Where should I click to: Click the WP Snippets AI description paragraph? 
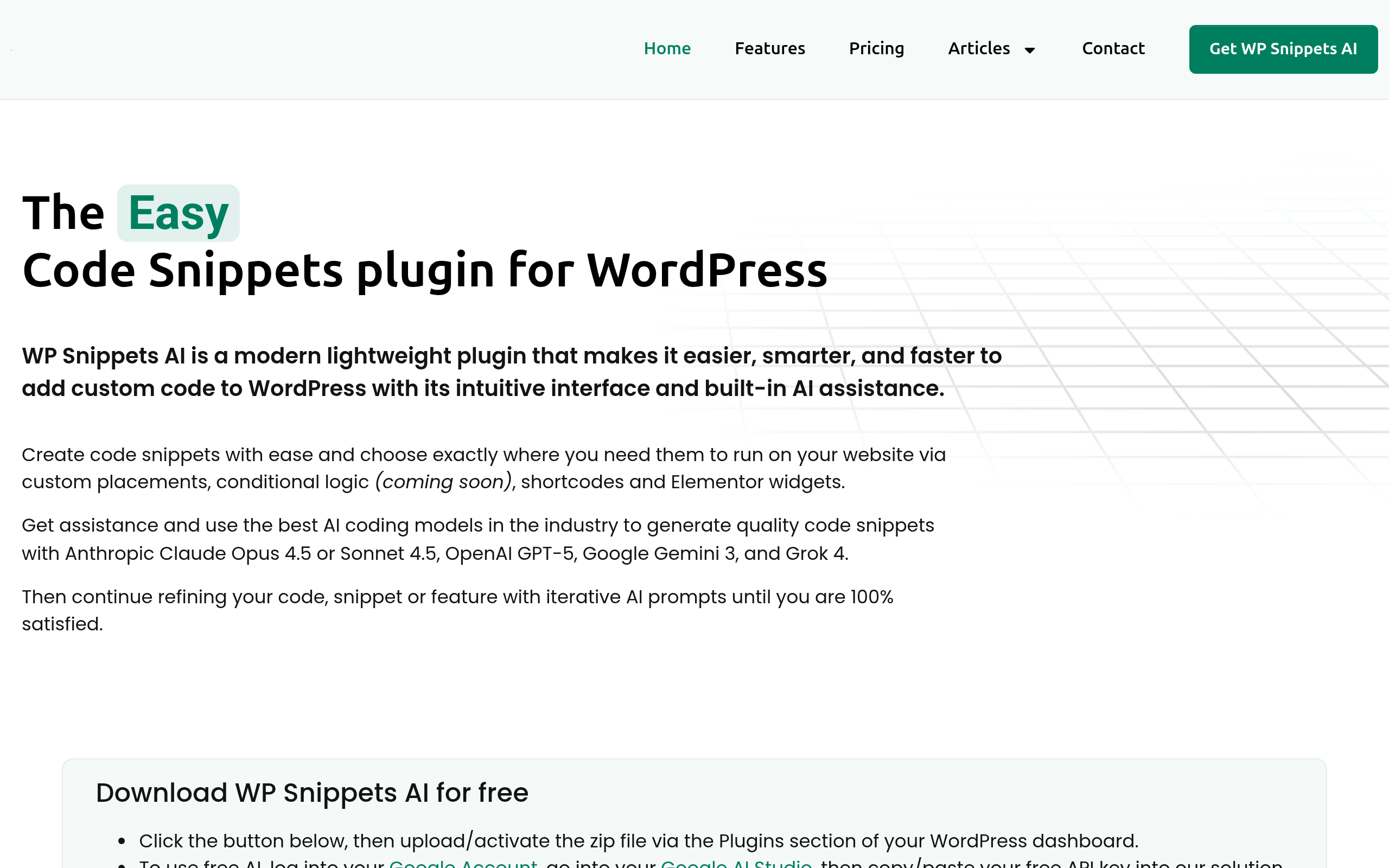511,372
